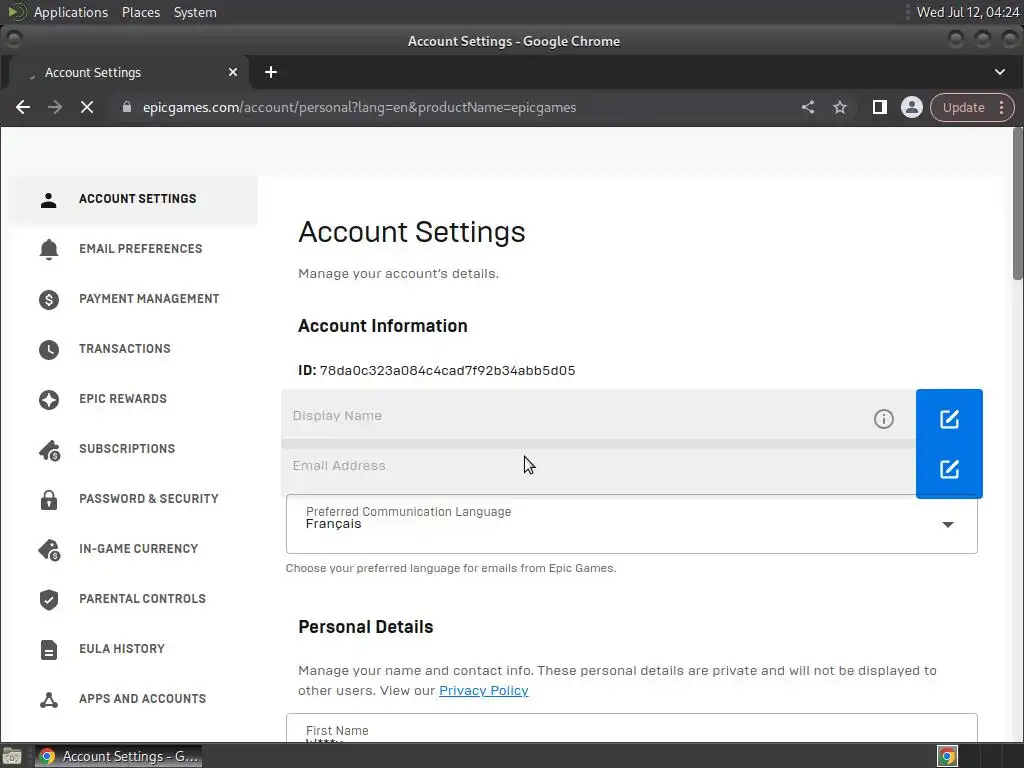Show Display Name info tooltip icon
The height and width of the screenshot is (768, 1024).
(x=884, y=419)
